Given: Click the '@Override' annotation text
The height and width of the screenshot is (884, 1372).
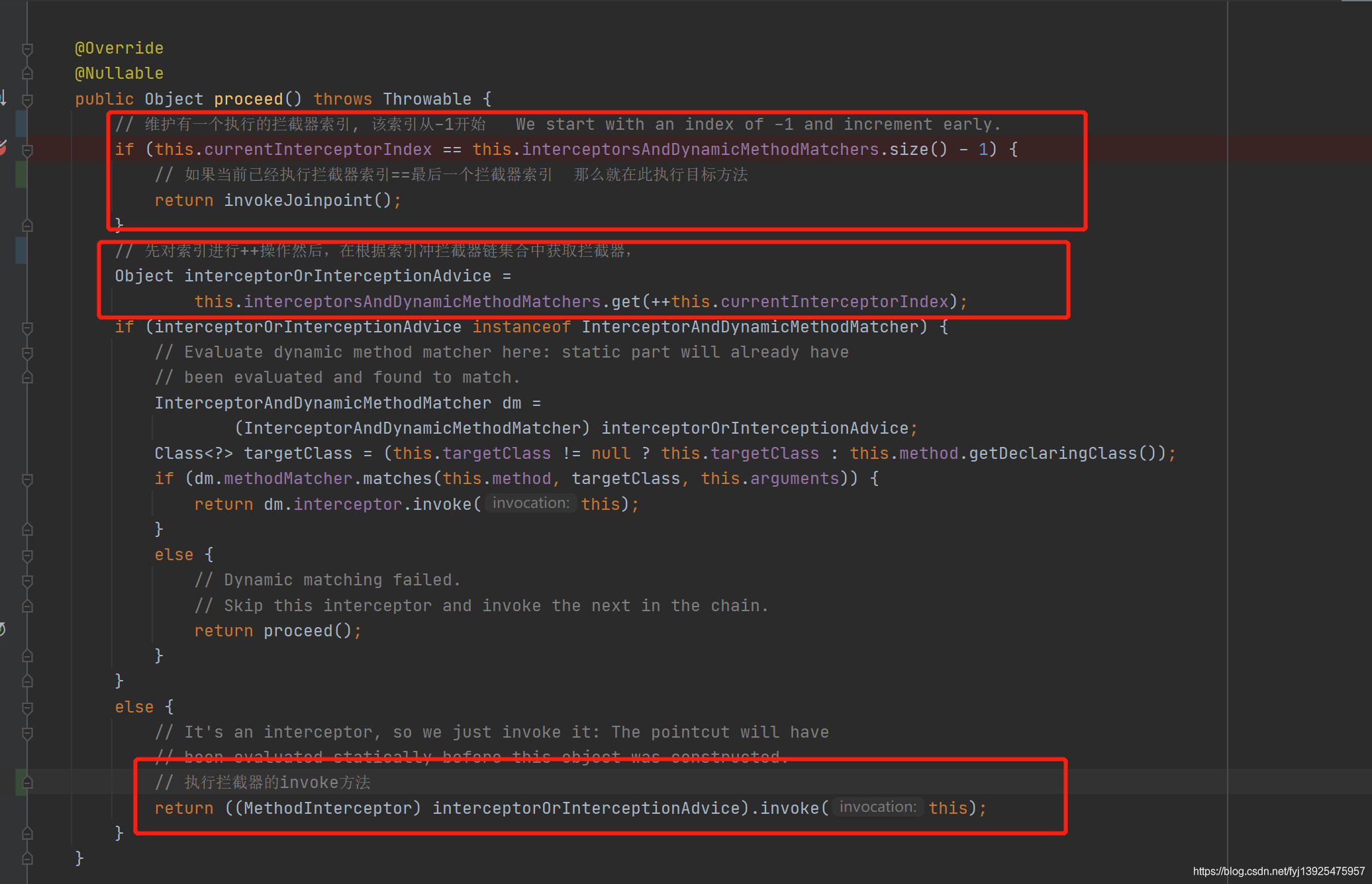Looking at the screenshot, I should point(119,48).
